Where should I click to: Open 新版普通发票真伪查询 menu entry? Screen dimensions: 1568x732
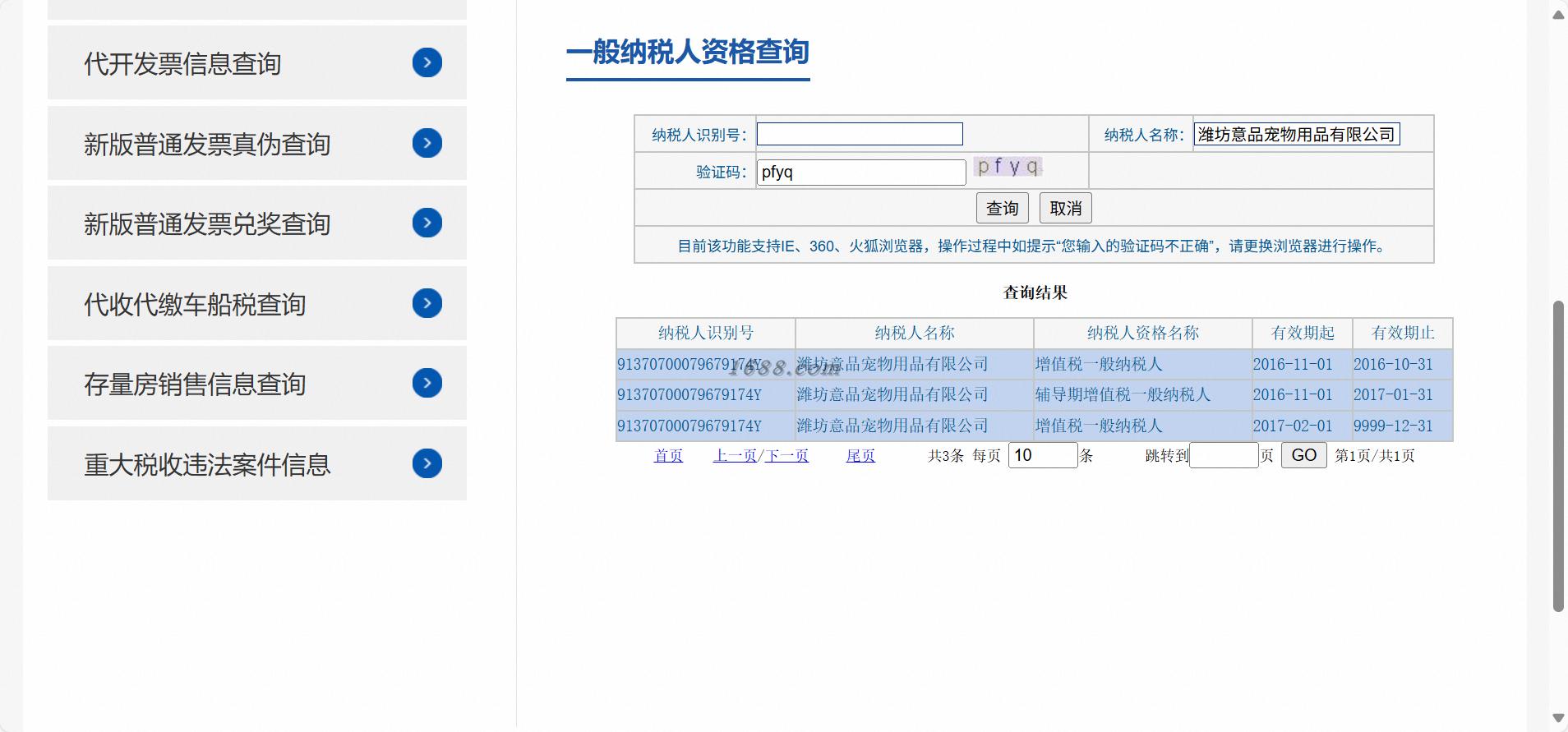pos(257,143)
